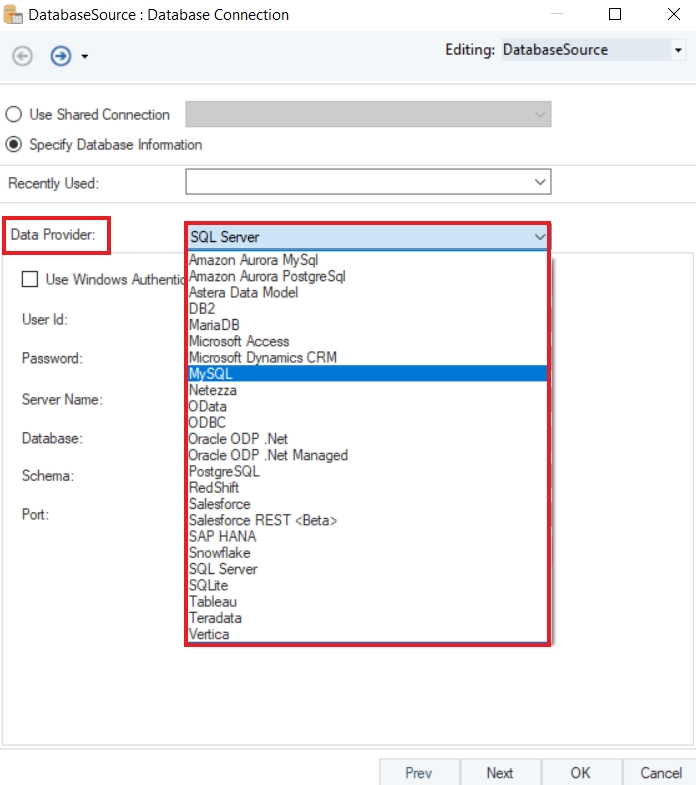Screen dimensions: 696x785
Task: Select Salesforce REST <Beta> option
Action: coord(368,520)
